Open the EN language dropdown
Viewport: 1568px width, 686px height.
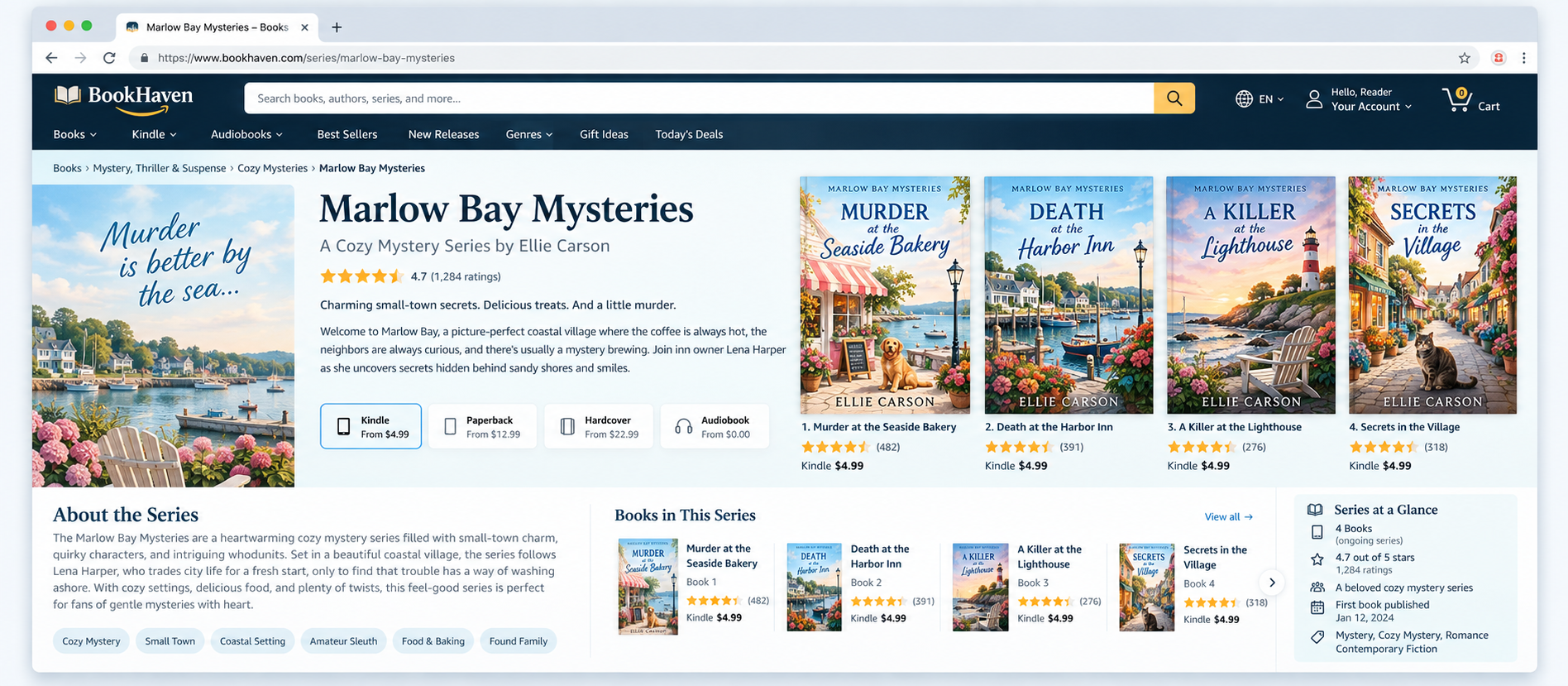coord(1271,99)
